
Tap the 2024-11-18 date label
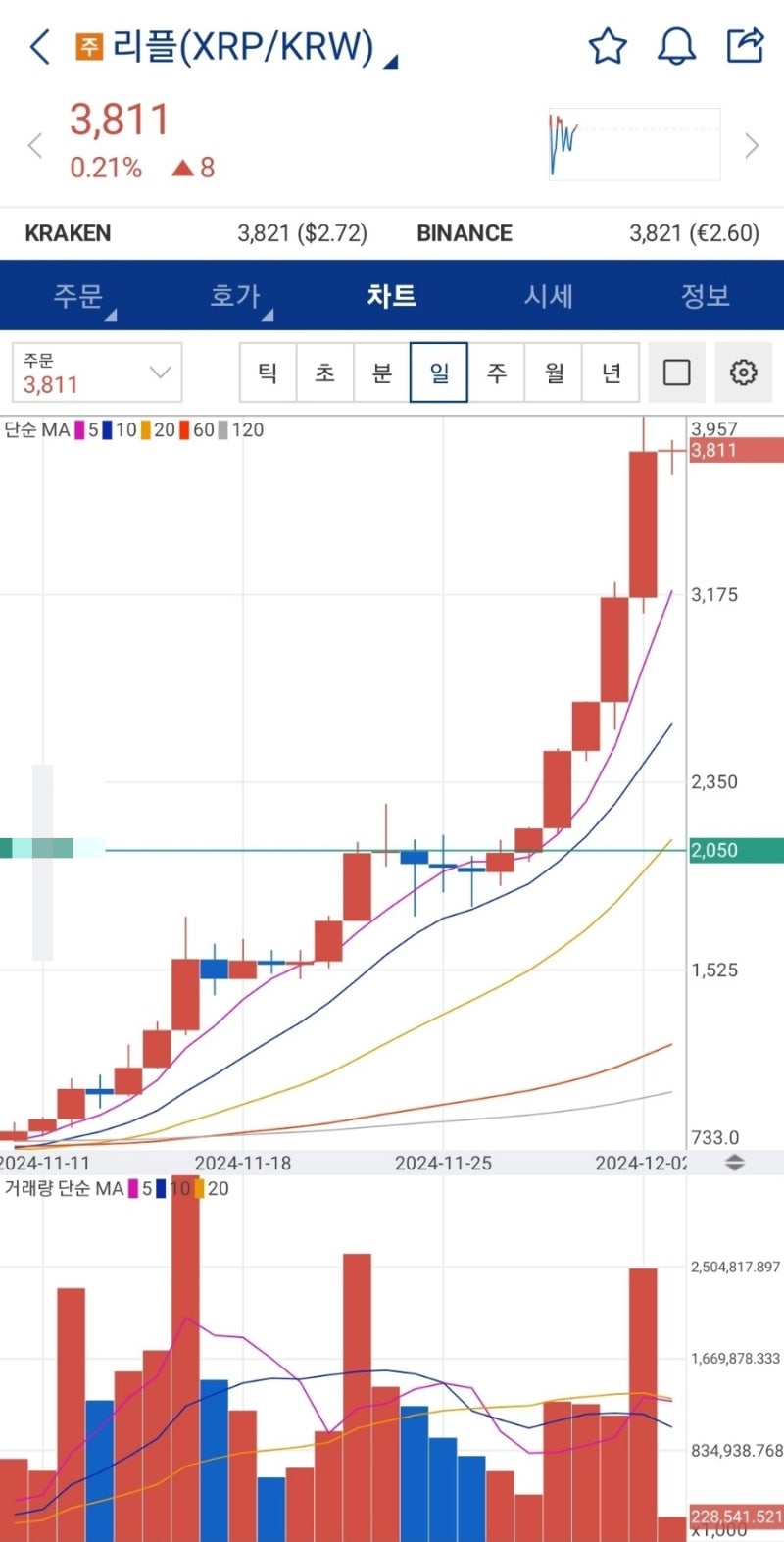coord(243,1163)
